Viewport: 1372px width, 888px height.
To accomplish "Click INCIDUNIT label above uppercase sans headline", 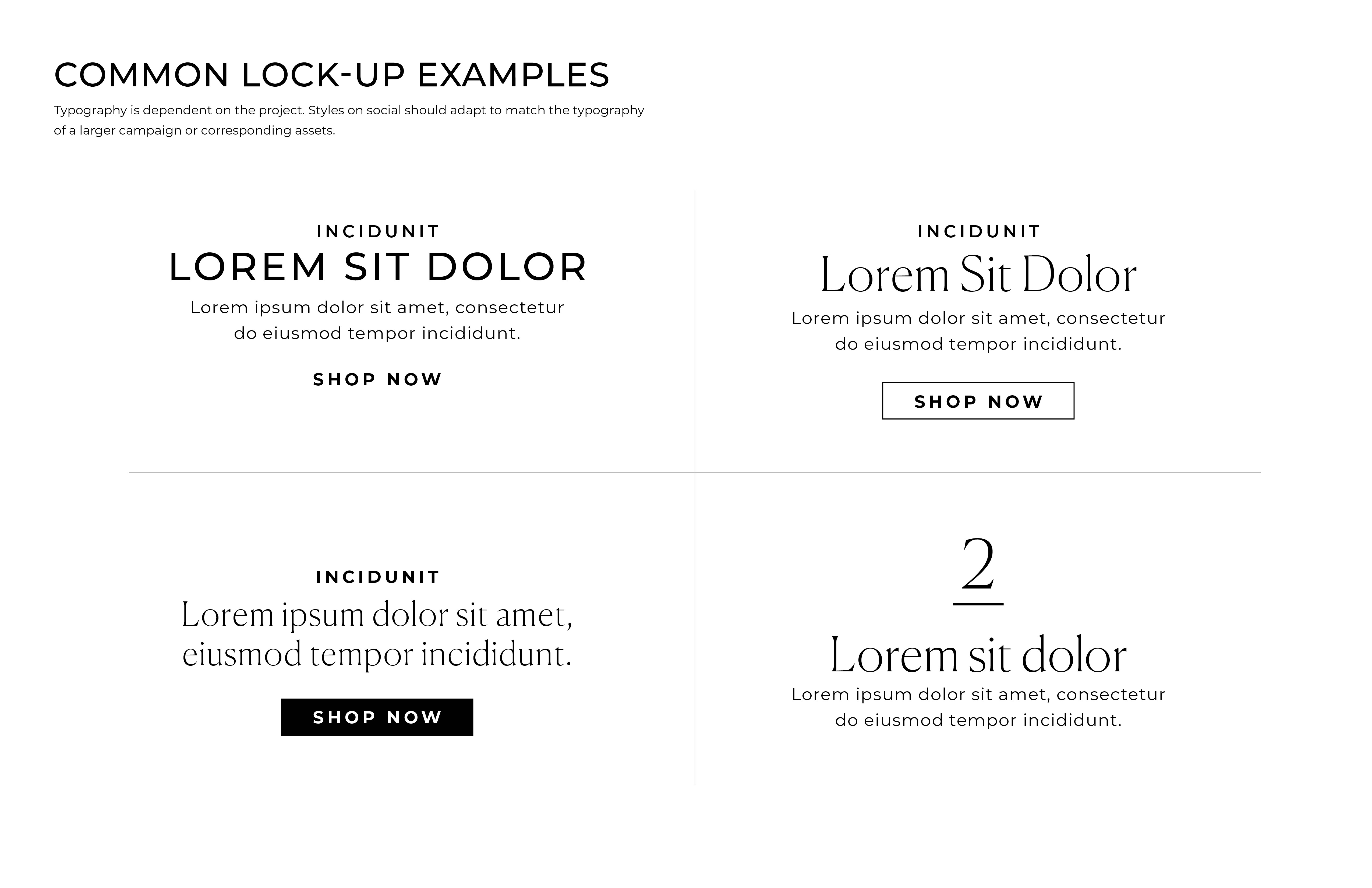I will click(378, 231).
